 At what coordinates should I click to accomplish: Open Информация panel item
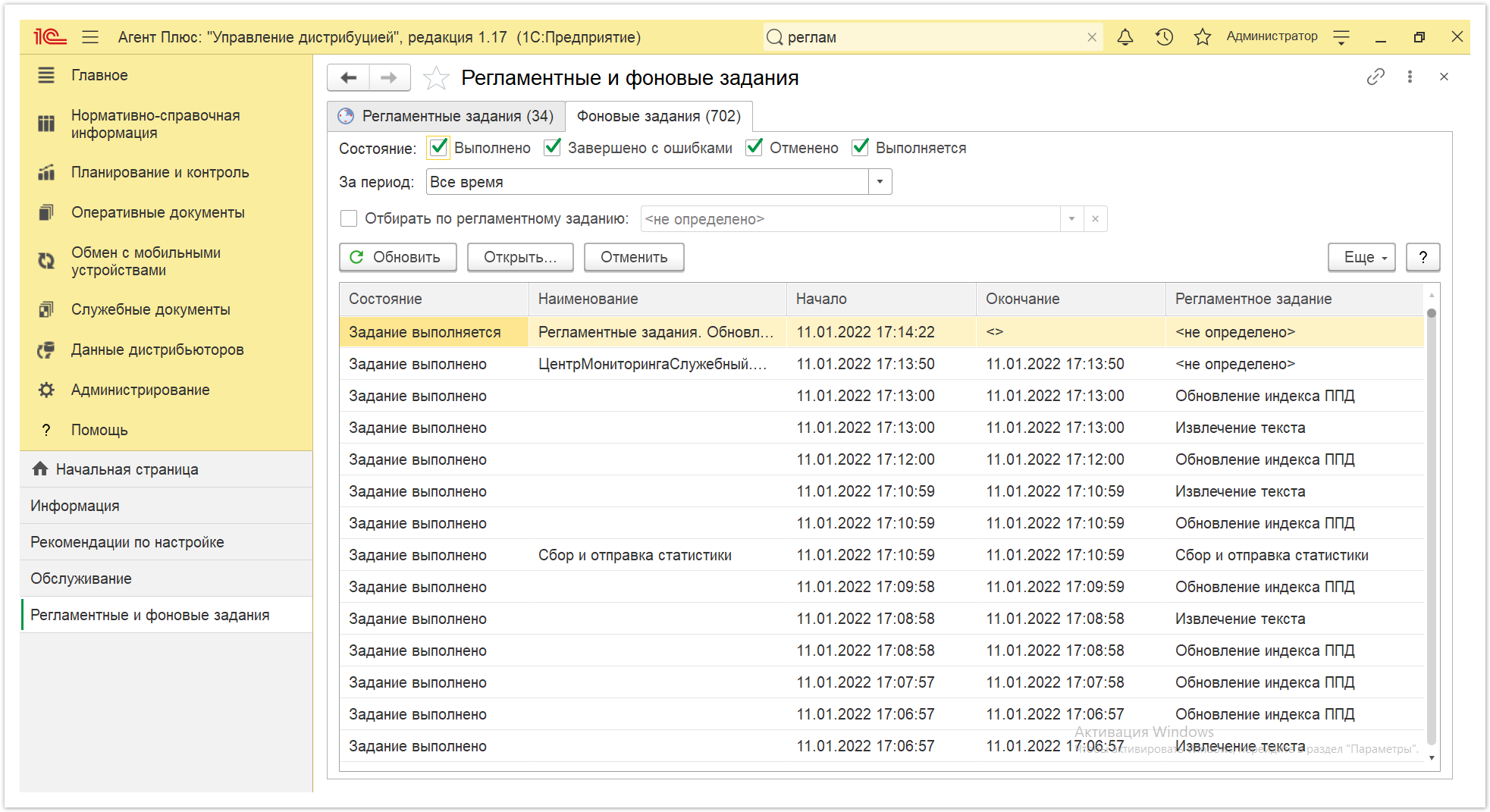(x=166, y=506)
